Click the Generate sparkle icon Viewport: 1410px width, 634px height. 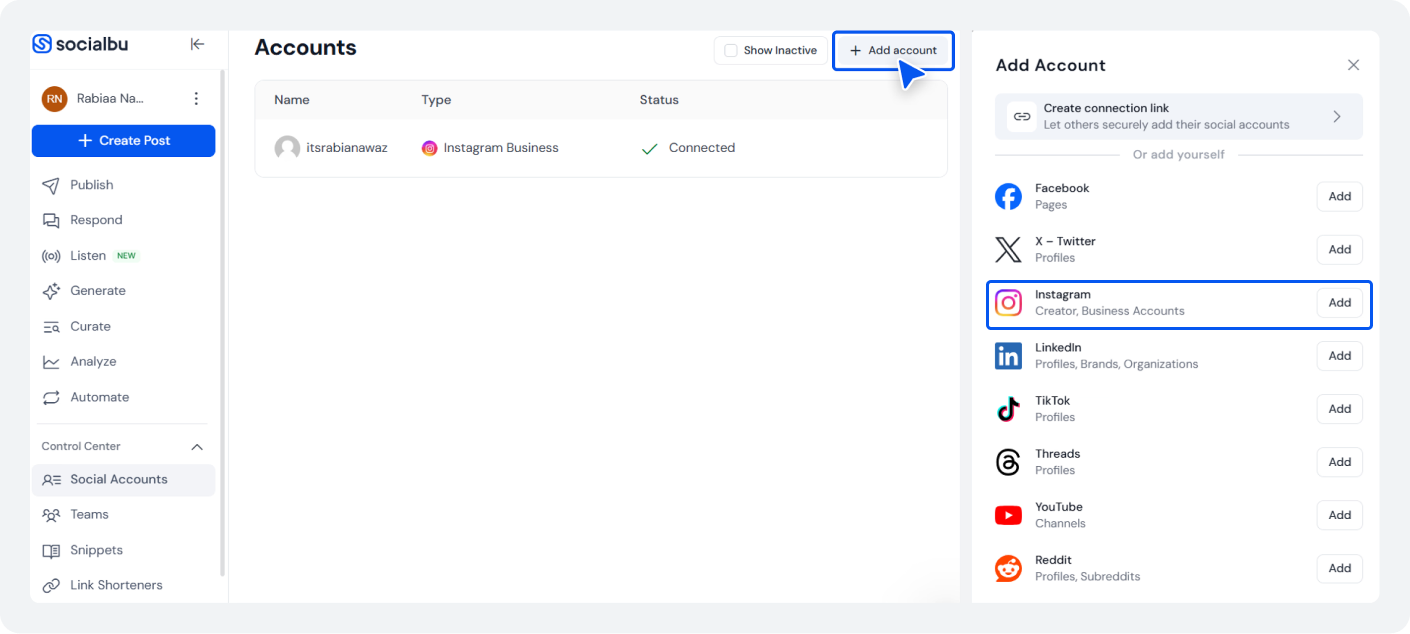(x=51, y=291)
